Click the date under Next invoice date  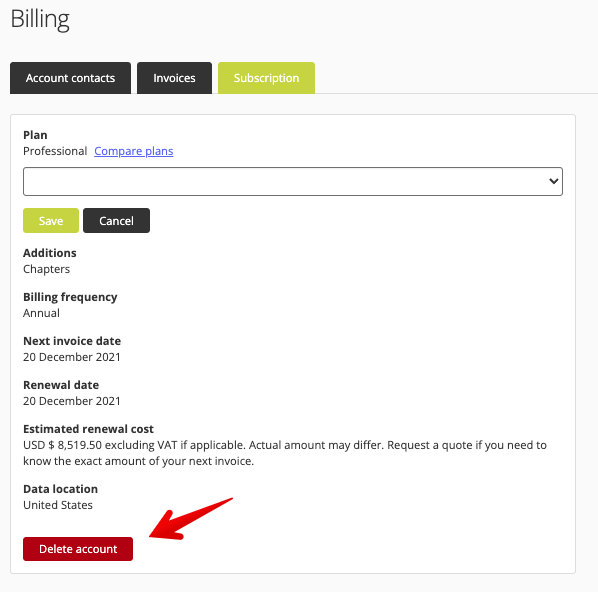pos(72,357)
